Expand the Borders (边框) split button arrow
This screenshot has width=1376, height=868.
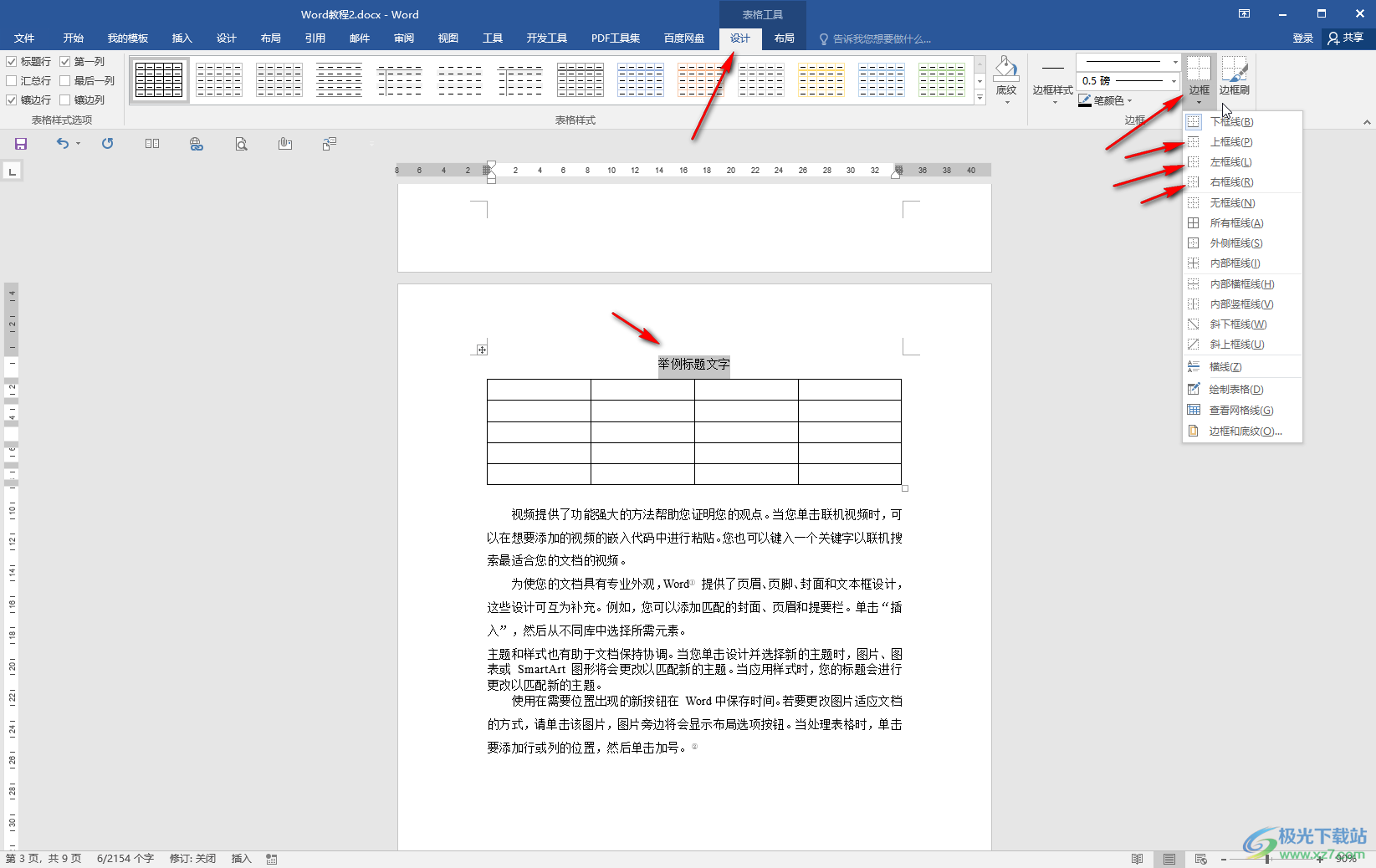pyautogui.click(x=1200, y=103)
